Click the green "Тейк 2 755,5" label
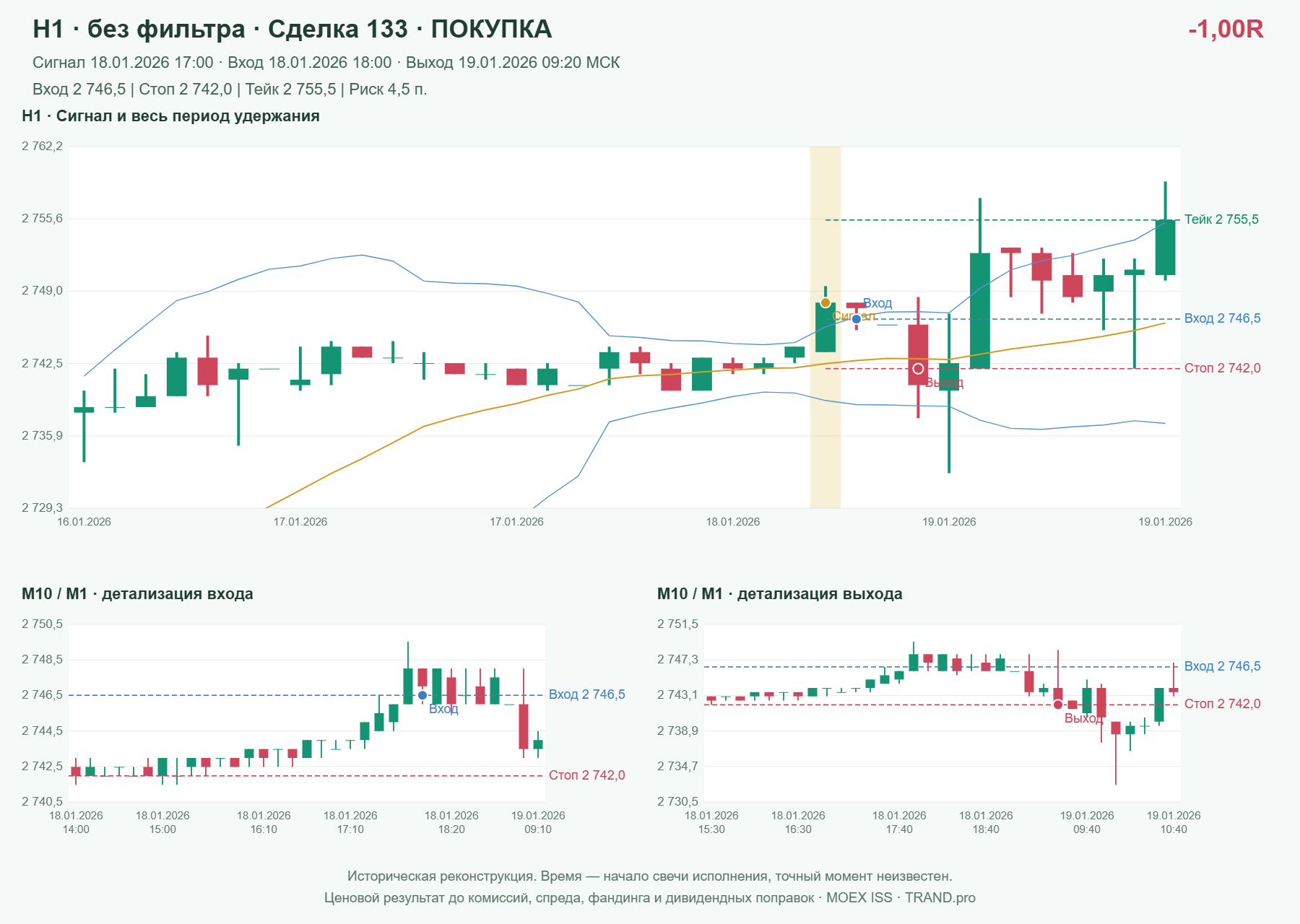 (x=1221, y=219)
